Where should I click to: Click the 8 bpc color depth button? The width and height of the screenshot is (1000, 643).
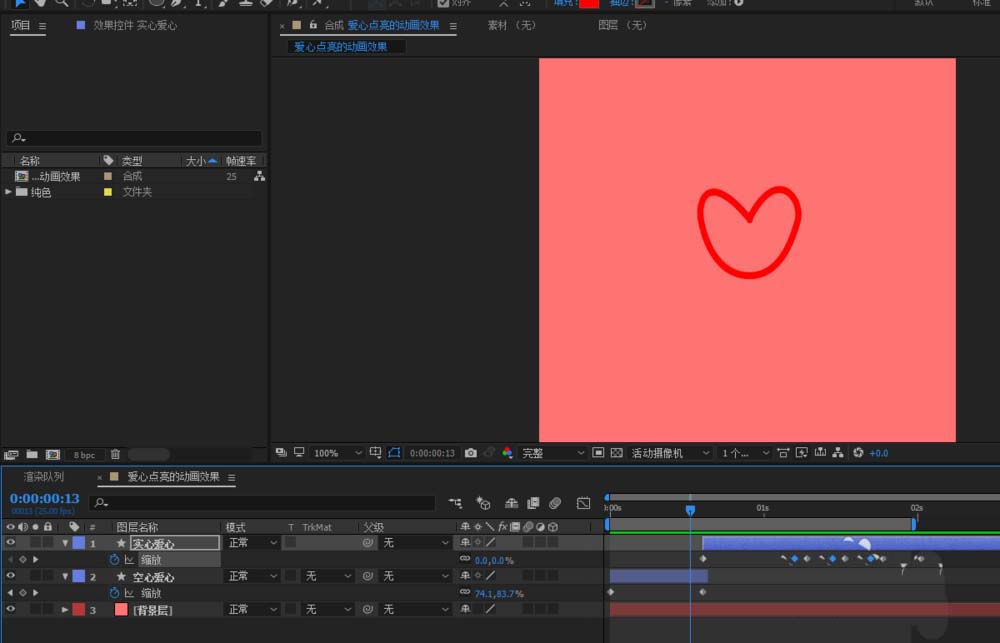(x=84, y=455)
